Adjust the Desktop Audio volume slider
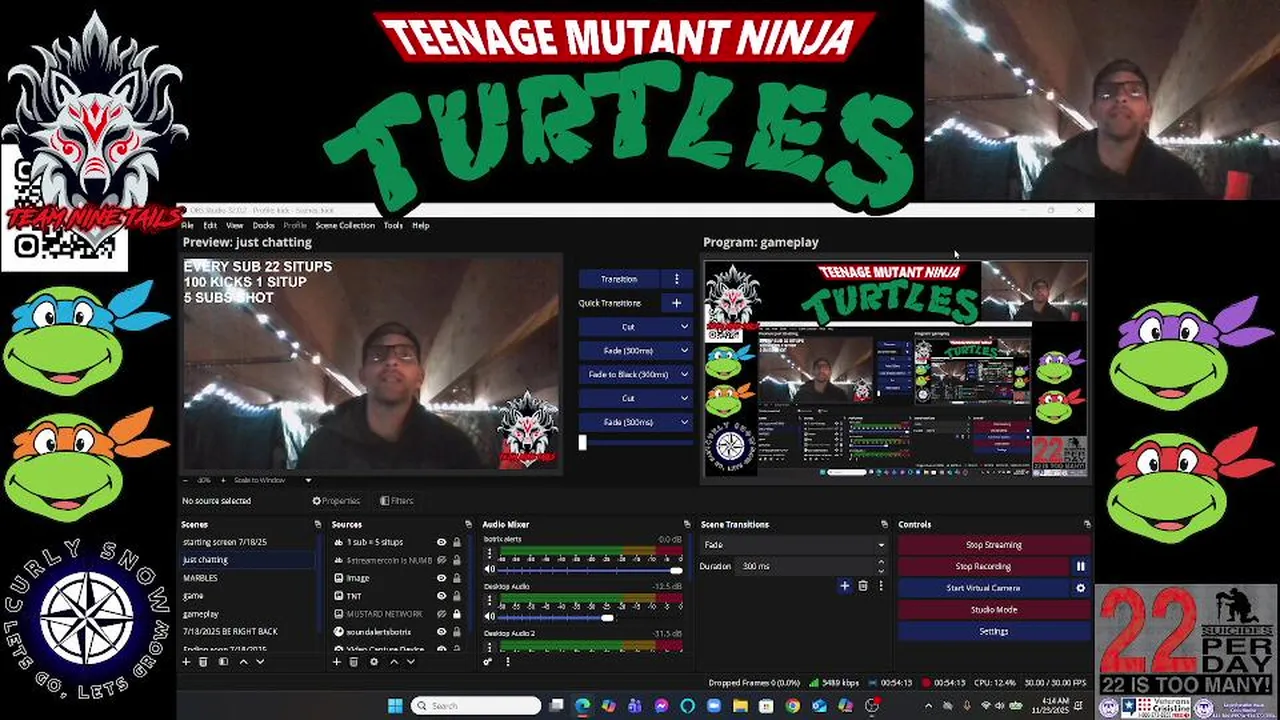Screen dimensions: 1280x720 tap(590, 618)
